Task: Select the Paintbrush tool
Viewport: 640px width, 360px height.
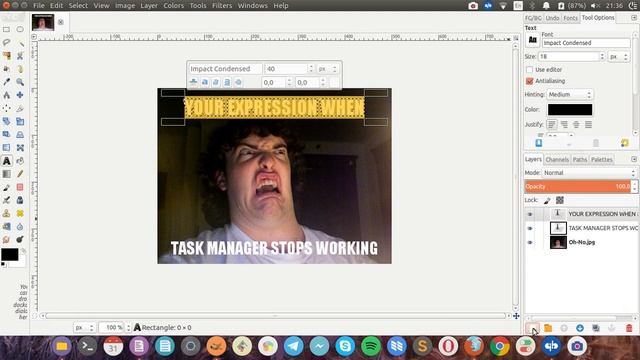Action: tap(7, 187)
